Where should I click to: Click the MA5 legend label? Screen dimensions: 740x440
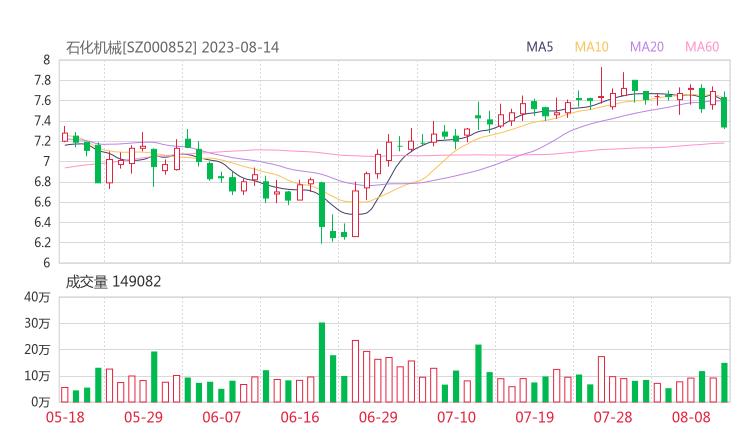pos(539,47)
